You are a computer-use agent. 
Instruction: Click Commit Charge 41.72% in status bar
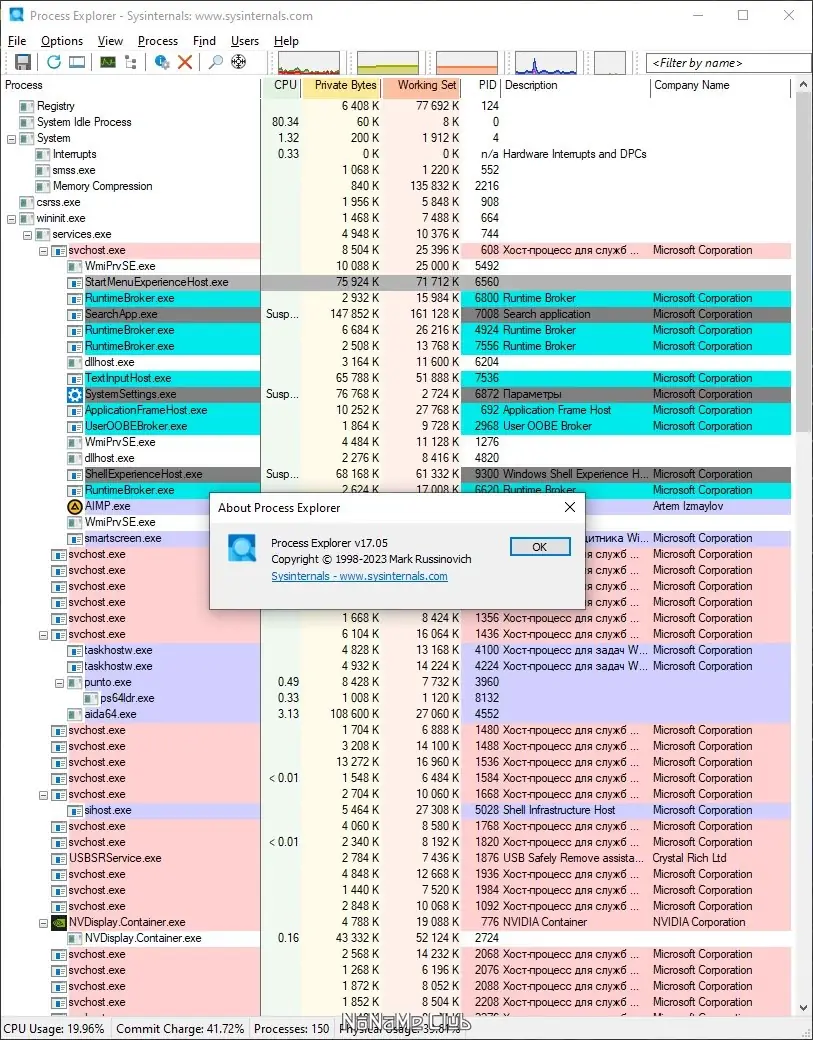[180, 1029]
